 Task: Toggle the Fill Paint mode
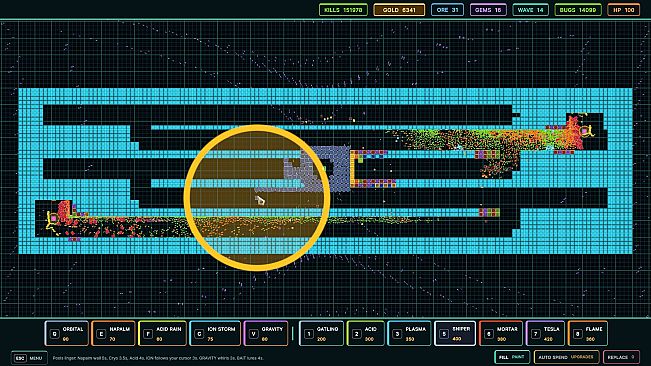tap(512, 357)
